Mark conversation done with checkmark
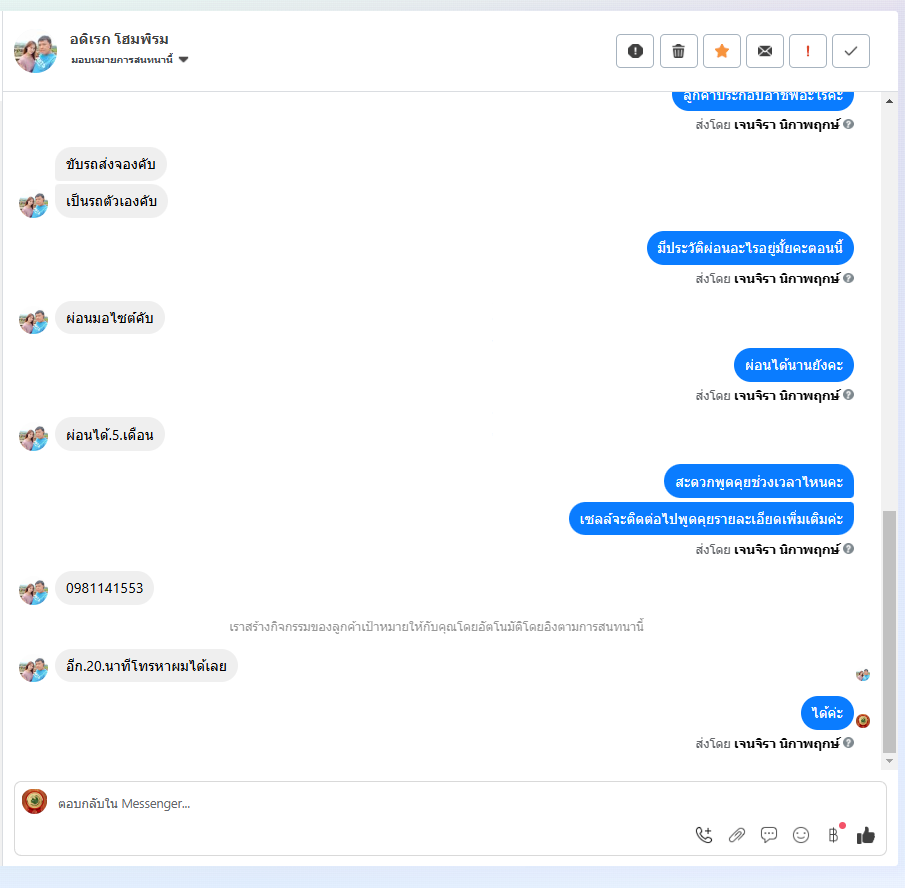 point(851,51)
